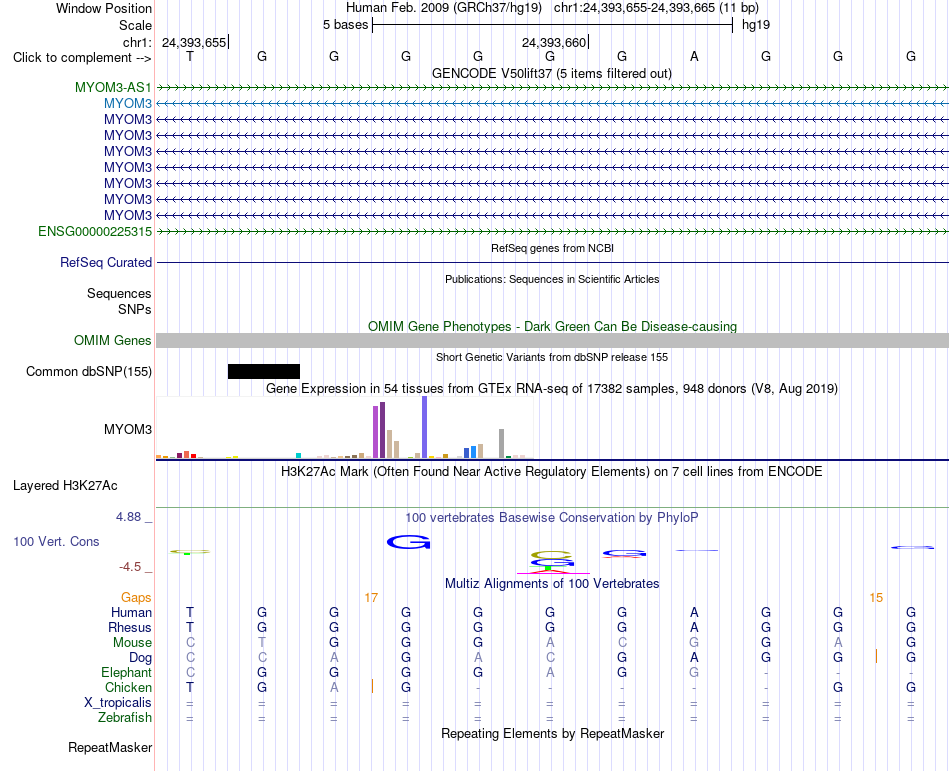Select the MYOM3-AS1 track label
Viewport: 950px width, 771px height.
[113, 87]
